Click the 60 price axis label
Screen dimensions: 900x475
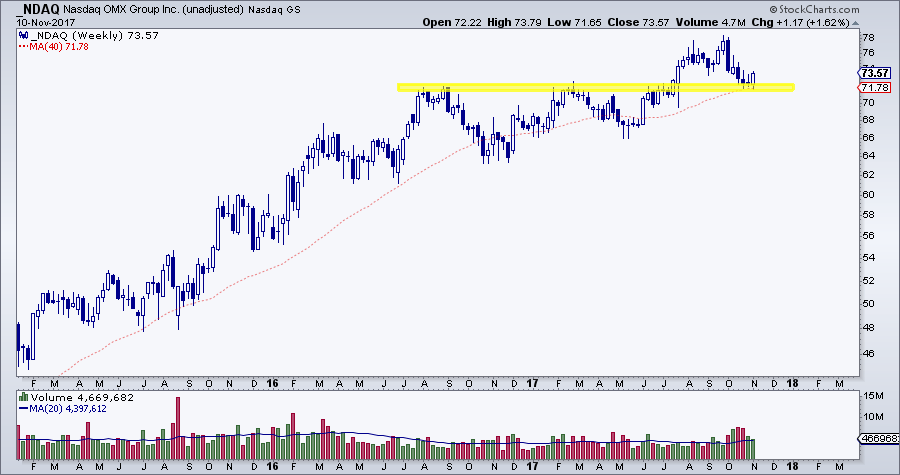tap(868, 194)
